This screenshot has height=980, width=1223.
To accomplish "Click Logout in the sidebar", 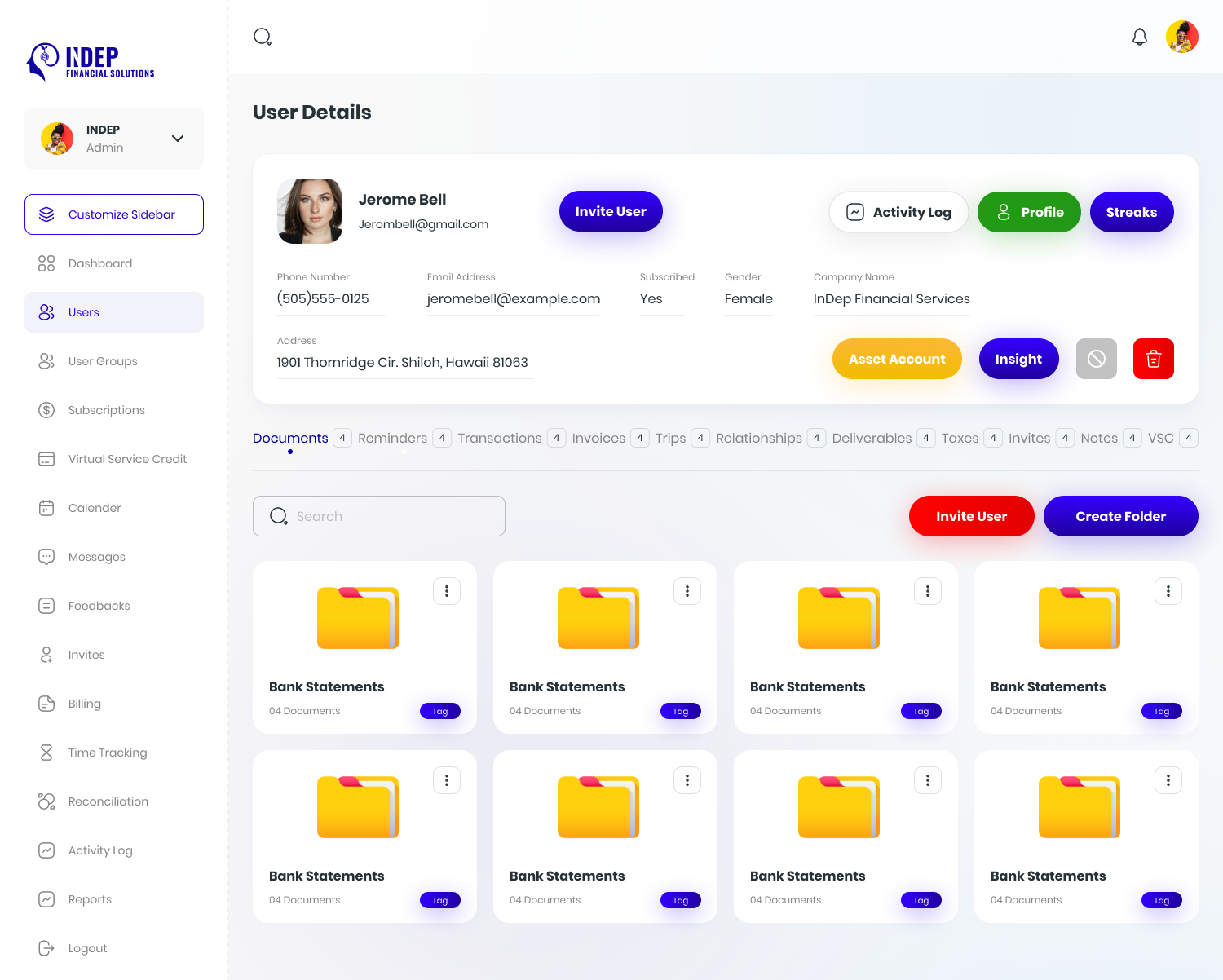I will coord(87,948).
